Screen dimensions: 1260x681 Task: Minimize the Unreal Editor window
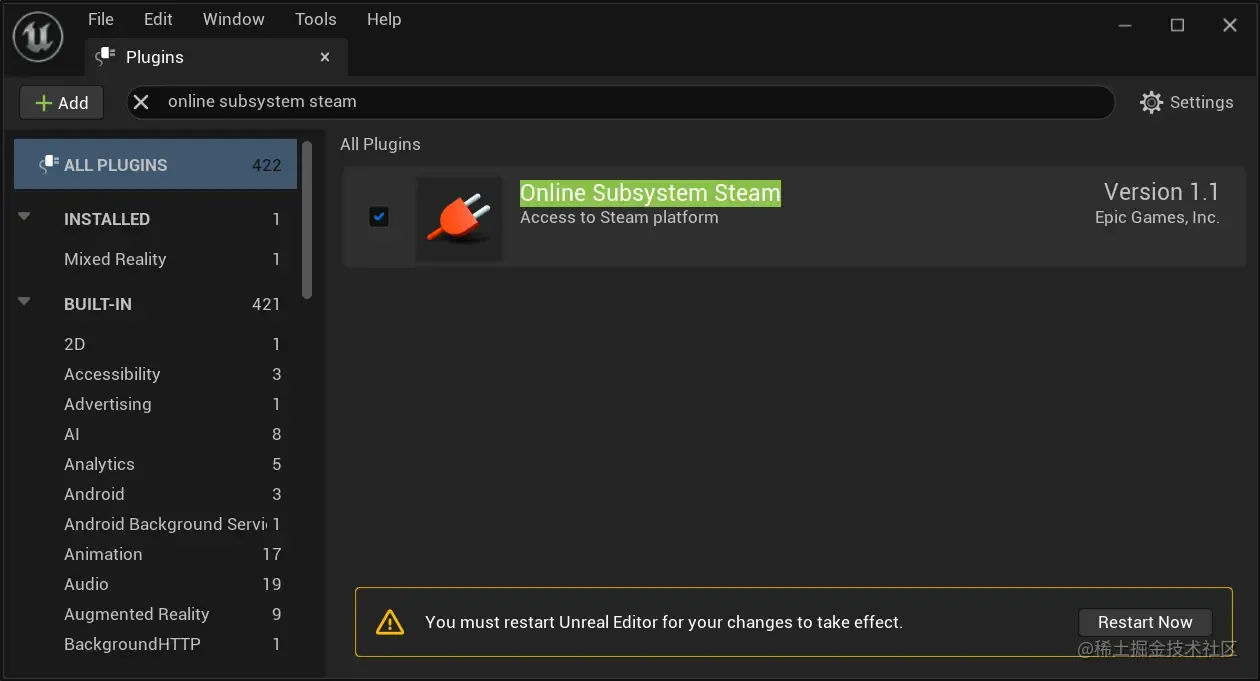(x=1125, y=25)
